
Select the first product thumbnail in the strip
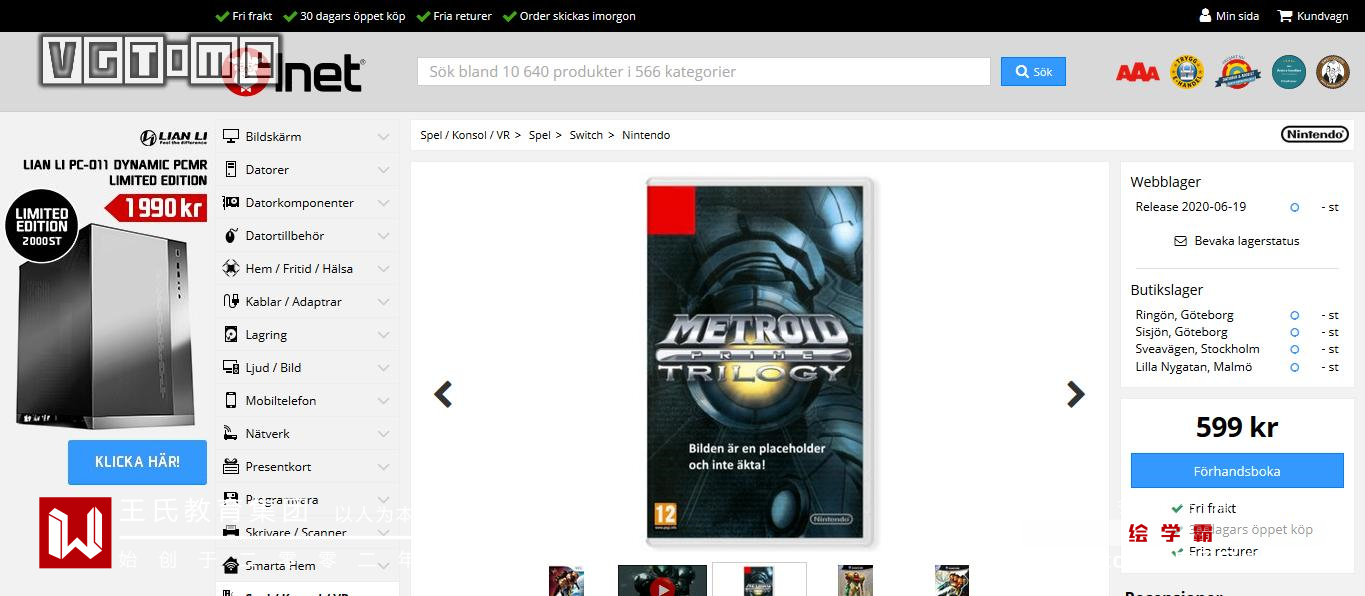pyautogui.click(x=566, y=581)
